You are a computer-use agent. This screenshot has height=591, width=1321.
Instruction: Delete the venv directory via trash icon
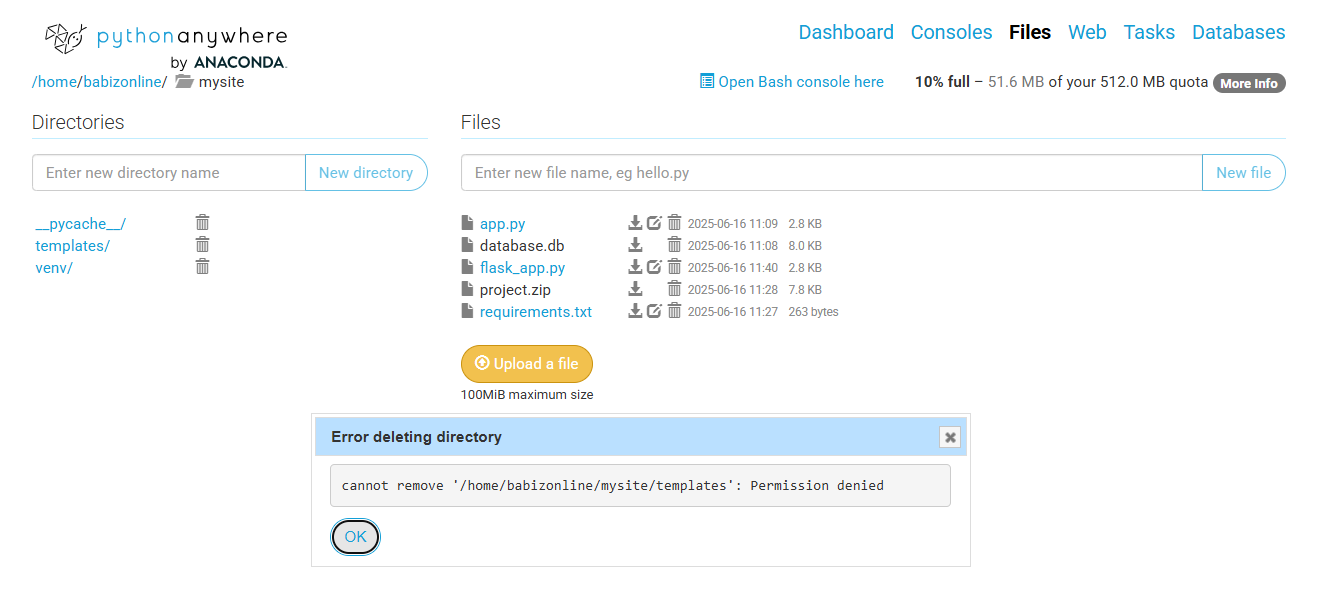202,266
